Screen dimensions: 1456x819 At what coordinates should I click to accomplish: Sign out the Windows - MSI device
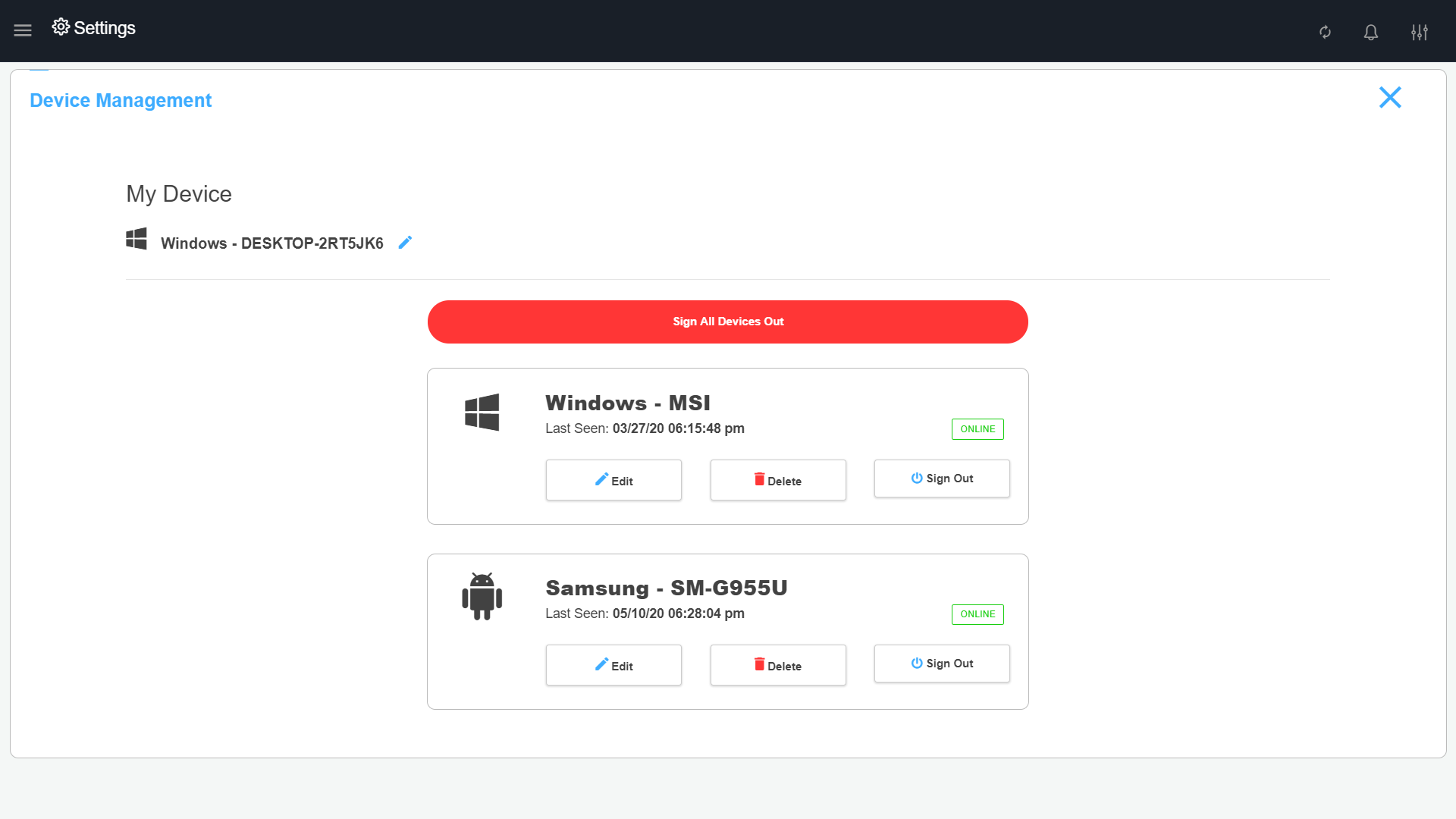tap(941, 479)
